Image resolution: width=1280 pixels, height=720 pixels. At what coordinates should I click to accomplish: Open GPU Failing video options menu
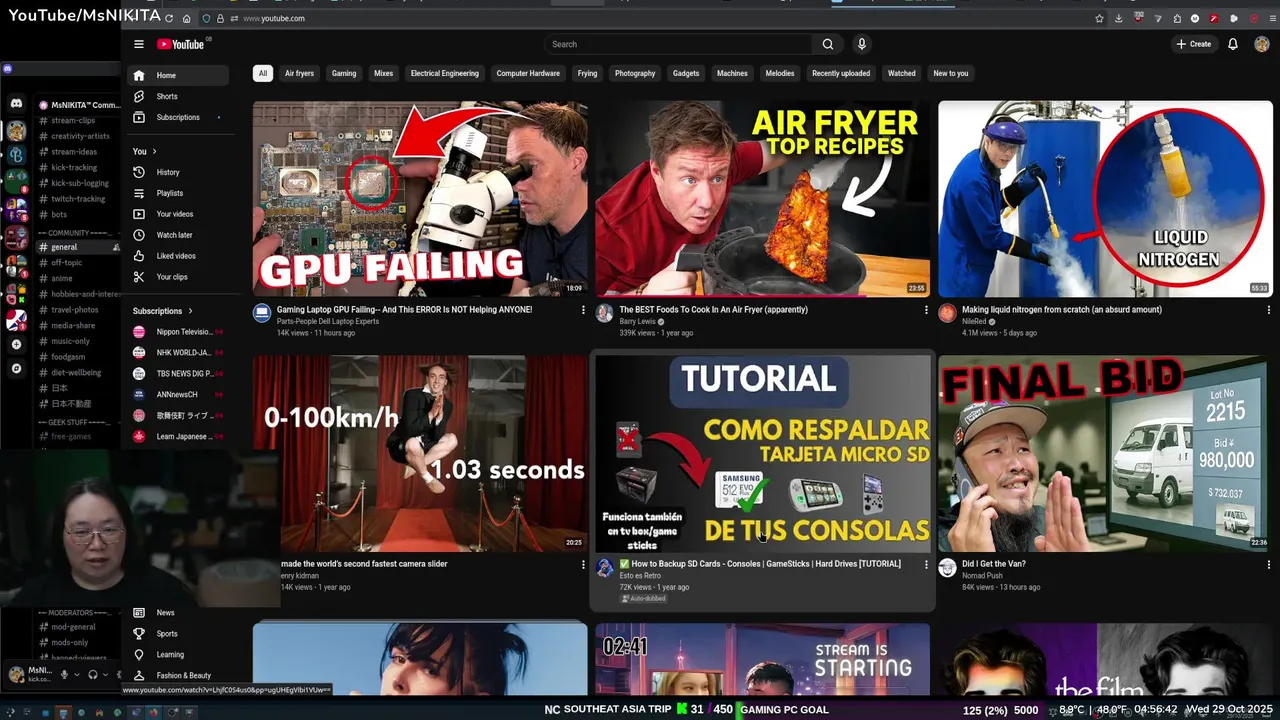tap(583, 310)
